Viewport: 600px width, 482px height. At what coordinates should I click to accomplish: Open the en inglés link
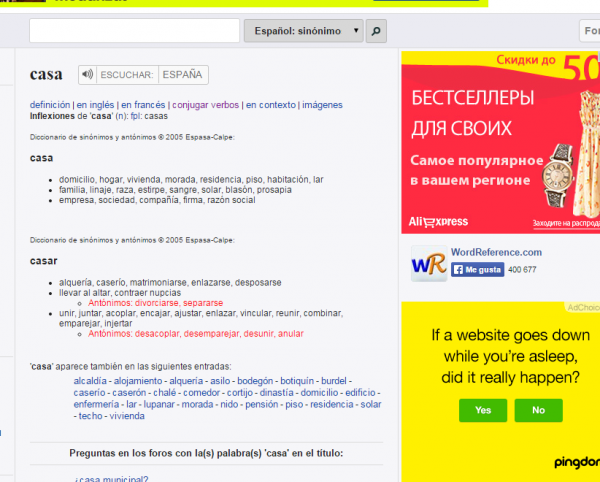(x=95, y=105)
